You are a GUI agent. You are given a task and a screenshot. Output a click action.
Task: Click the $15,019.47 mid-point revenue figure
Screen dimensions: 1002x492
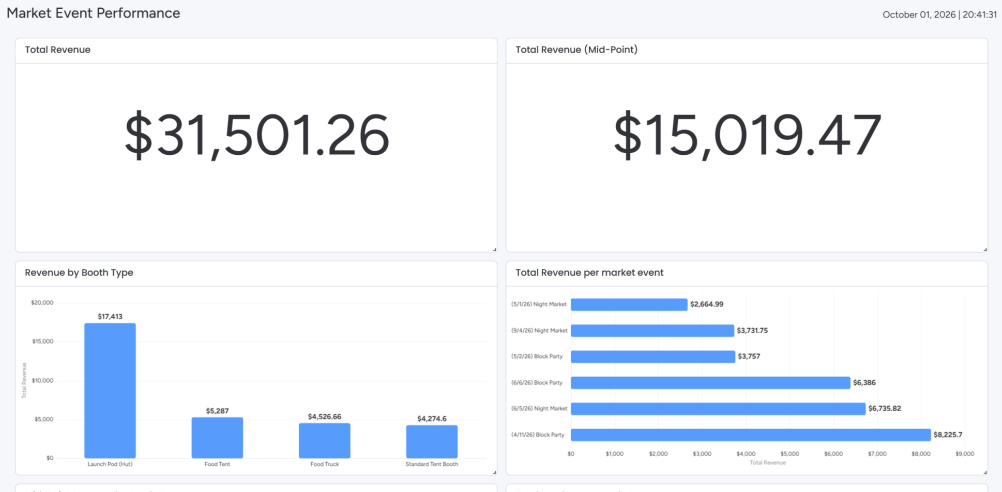click(747, 135)
